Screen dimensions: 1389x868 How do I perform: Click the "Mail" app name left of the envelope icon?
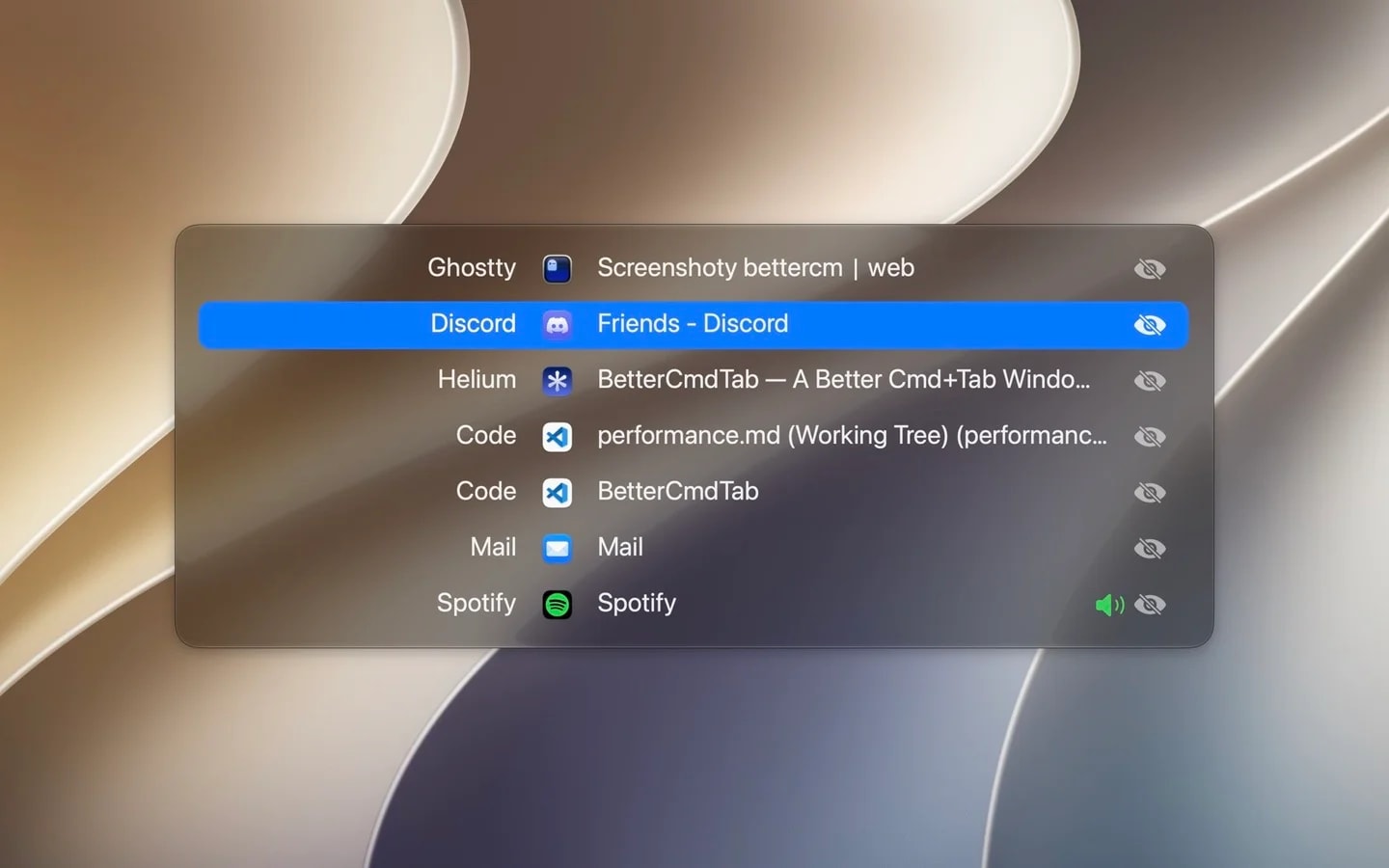[x=493, y=547]
